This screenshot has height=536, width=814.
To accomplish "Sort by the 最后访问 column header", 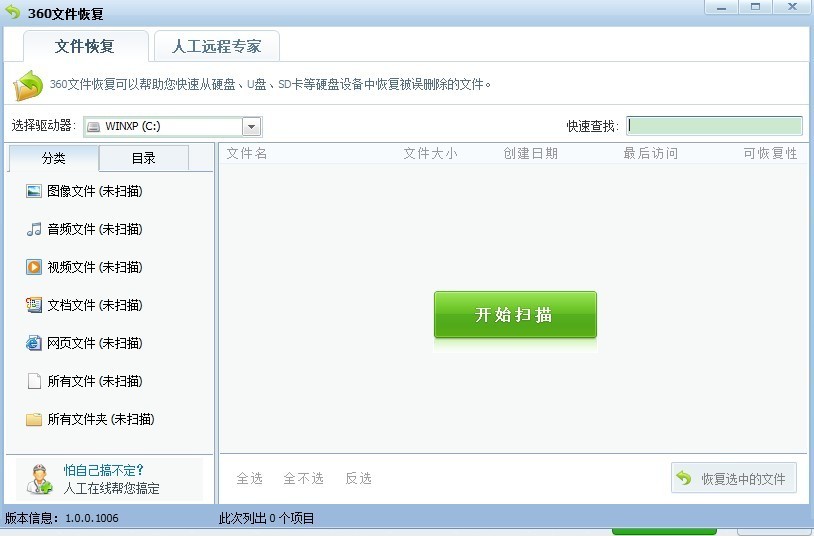I will click(650, 153).
